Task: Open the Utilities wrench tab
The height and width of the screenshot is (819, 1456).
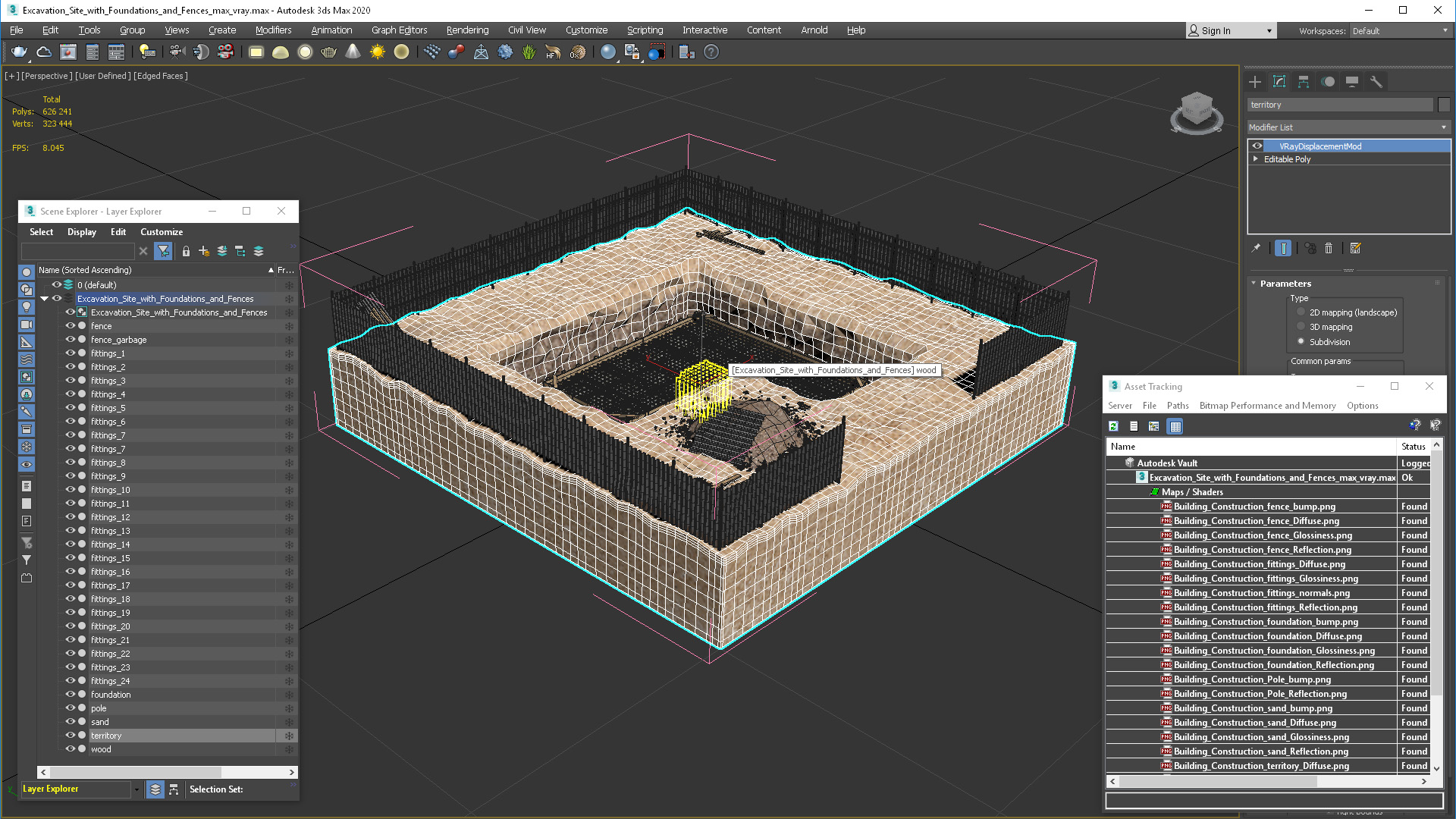Action: click(x=1376, y=82)
